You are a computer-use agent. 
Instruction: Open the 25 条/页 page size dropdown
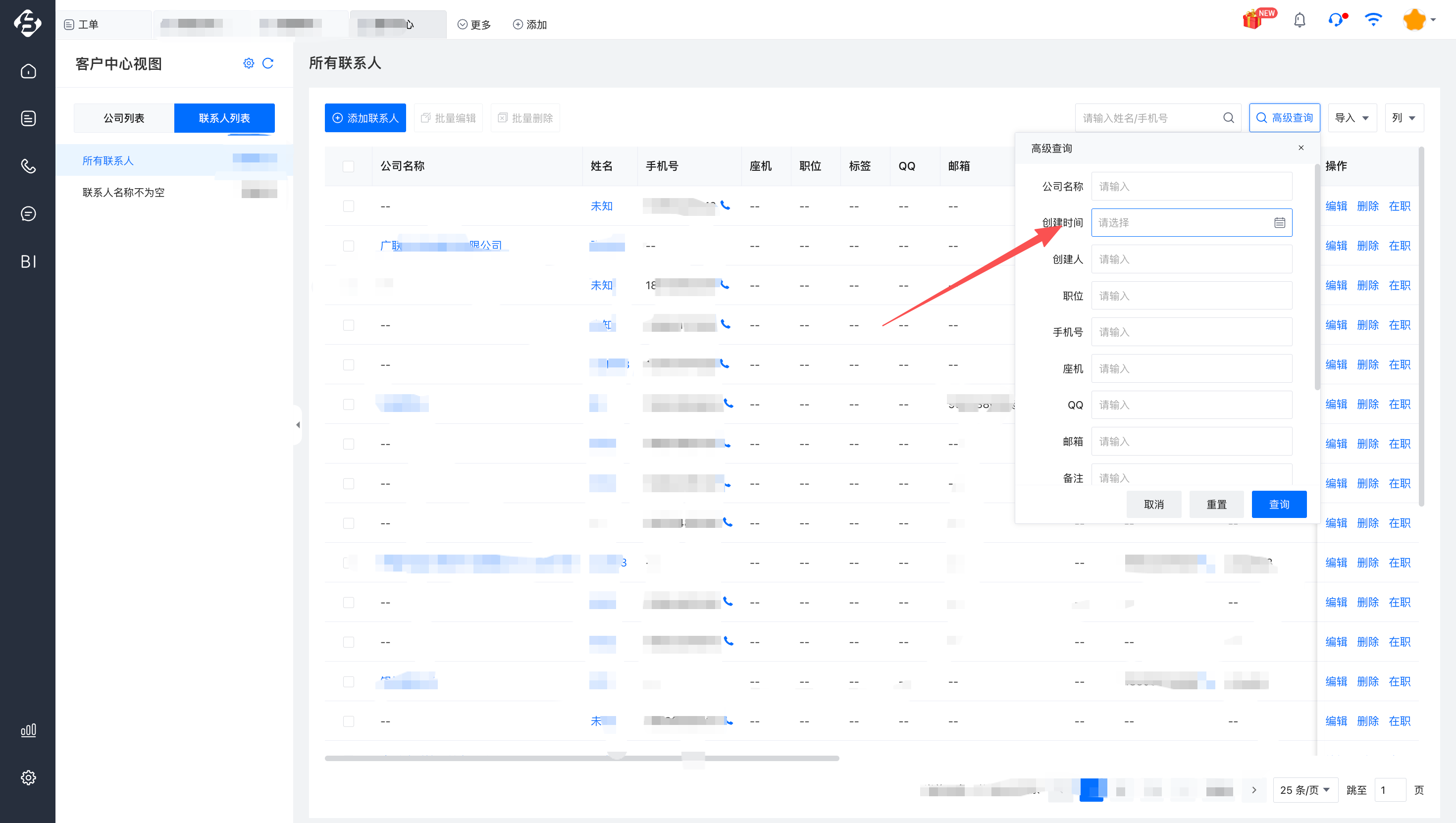[x=1304, y=790]
